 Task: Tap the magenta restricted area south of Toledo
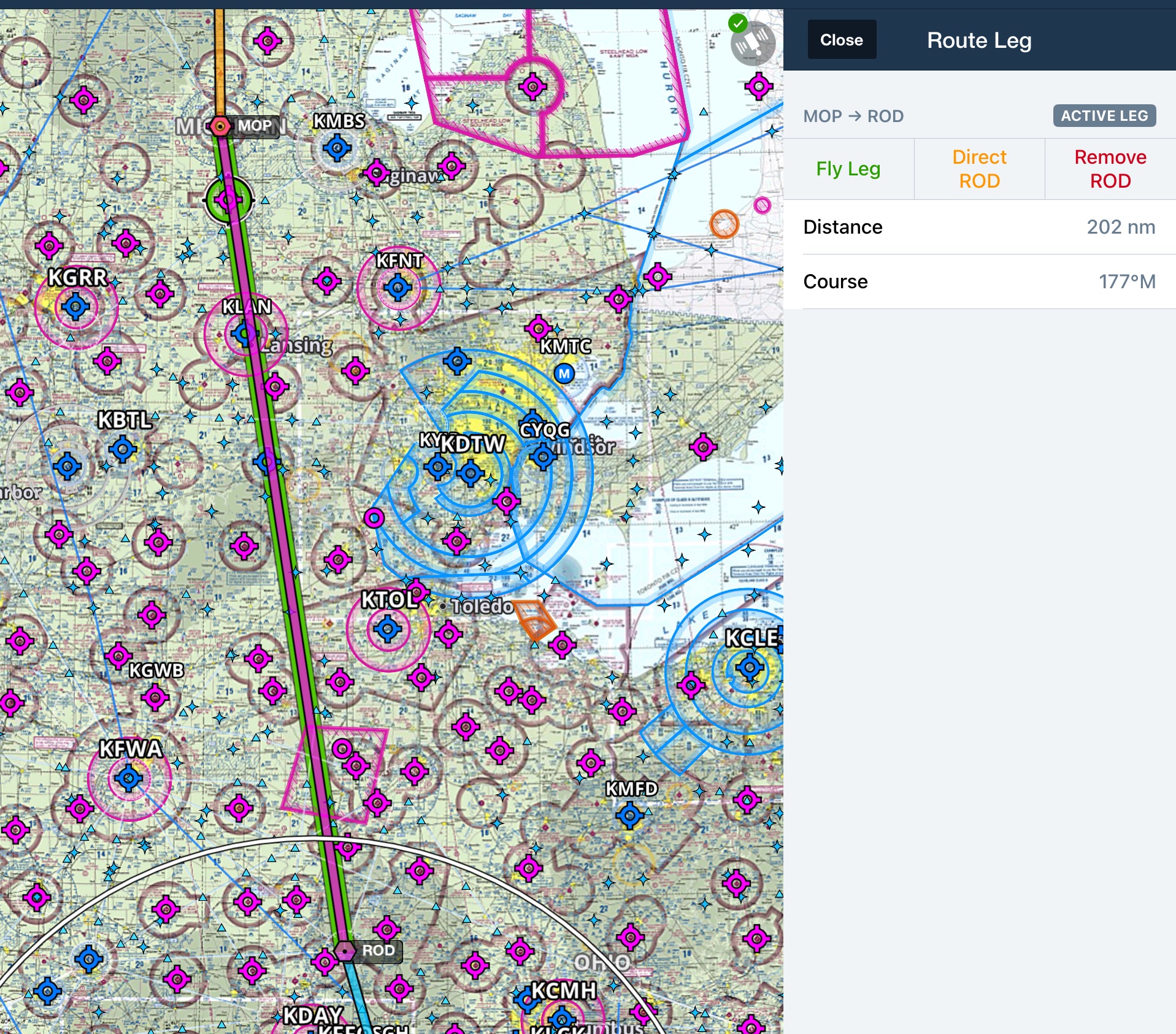[x=334, y=775]
